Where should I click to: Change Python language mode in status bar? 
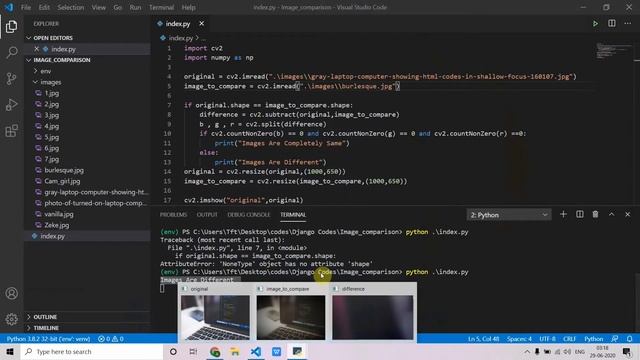coord(593,339)
